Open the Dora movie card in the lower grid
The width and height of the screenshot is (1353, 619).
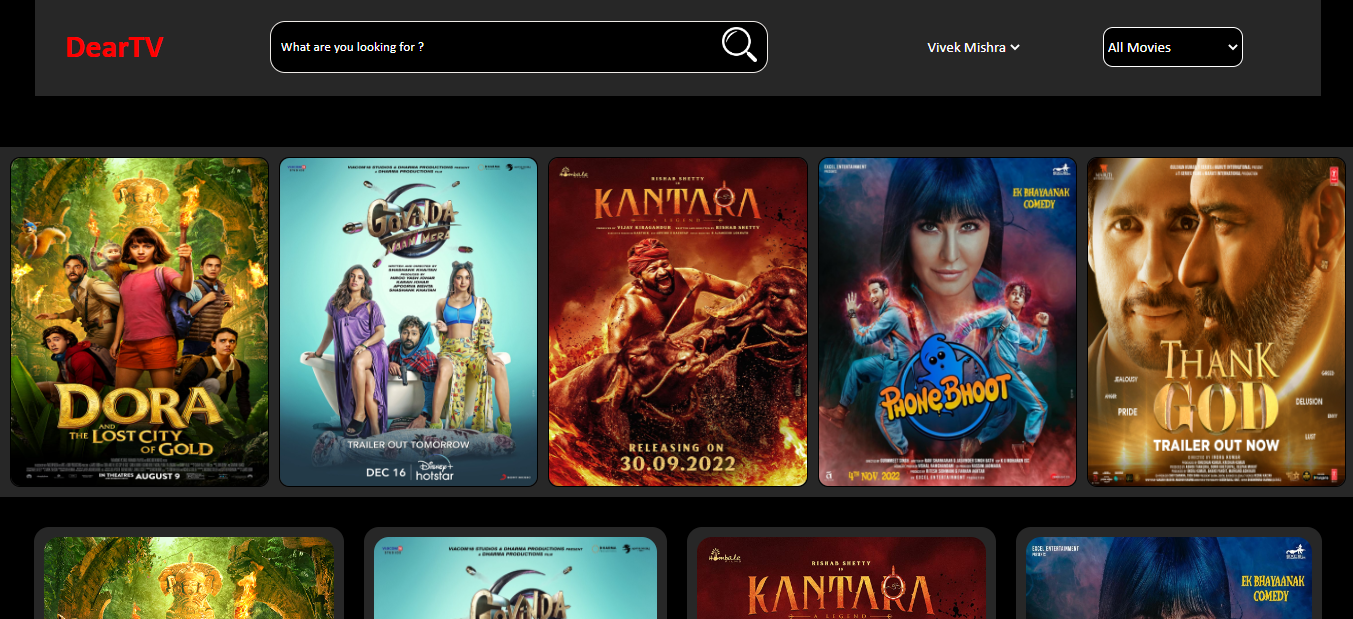[x=189, y=574]
